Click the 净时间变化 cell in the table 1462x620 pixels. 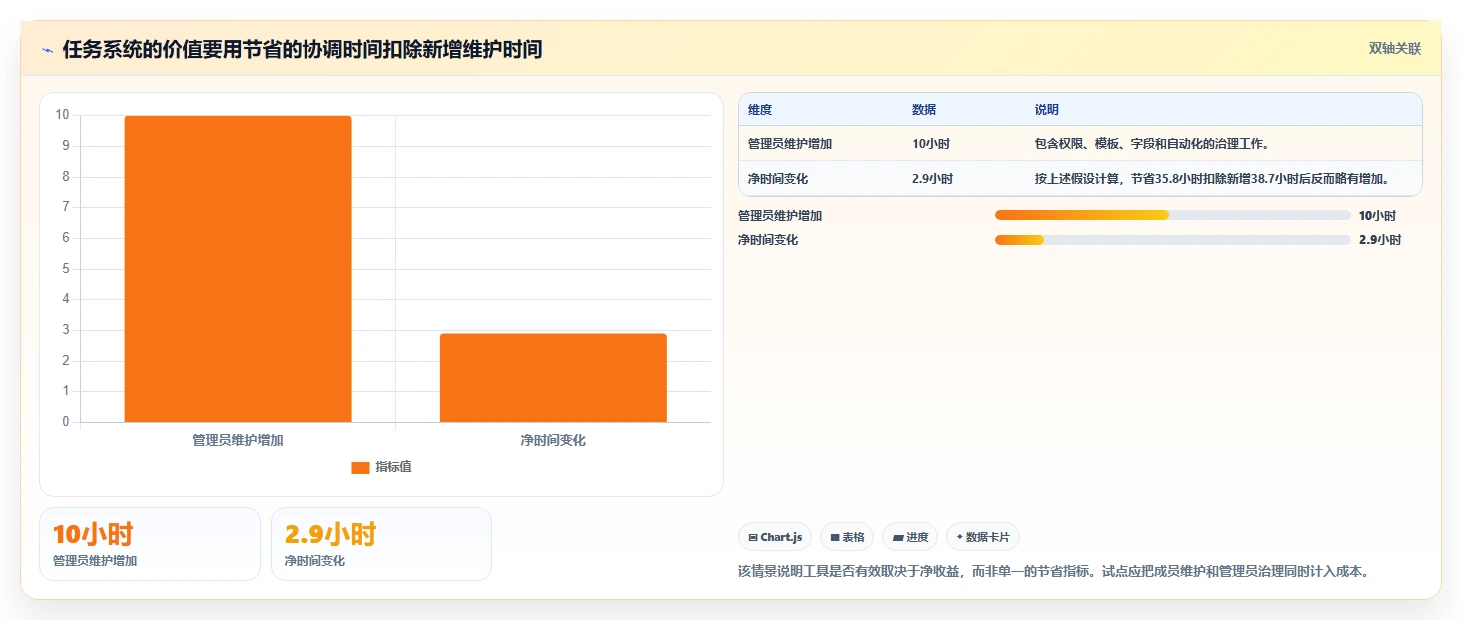[x=778, y=179]
